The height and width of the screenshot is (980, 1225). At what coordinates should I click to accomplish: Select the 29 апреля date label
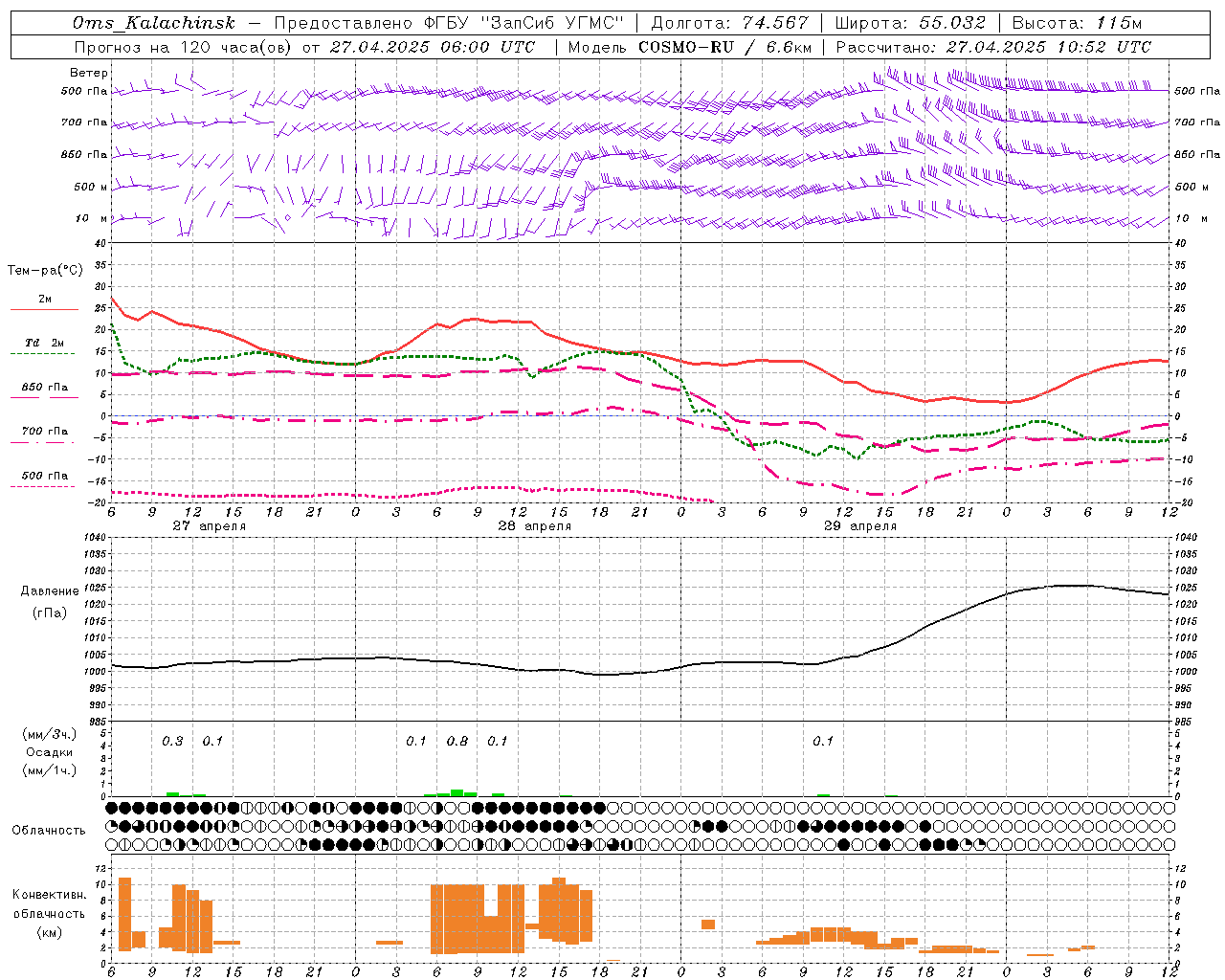(860, 526)
